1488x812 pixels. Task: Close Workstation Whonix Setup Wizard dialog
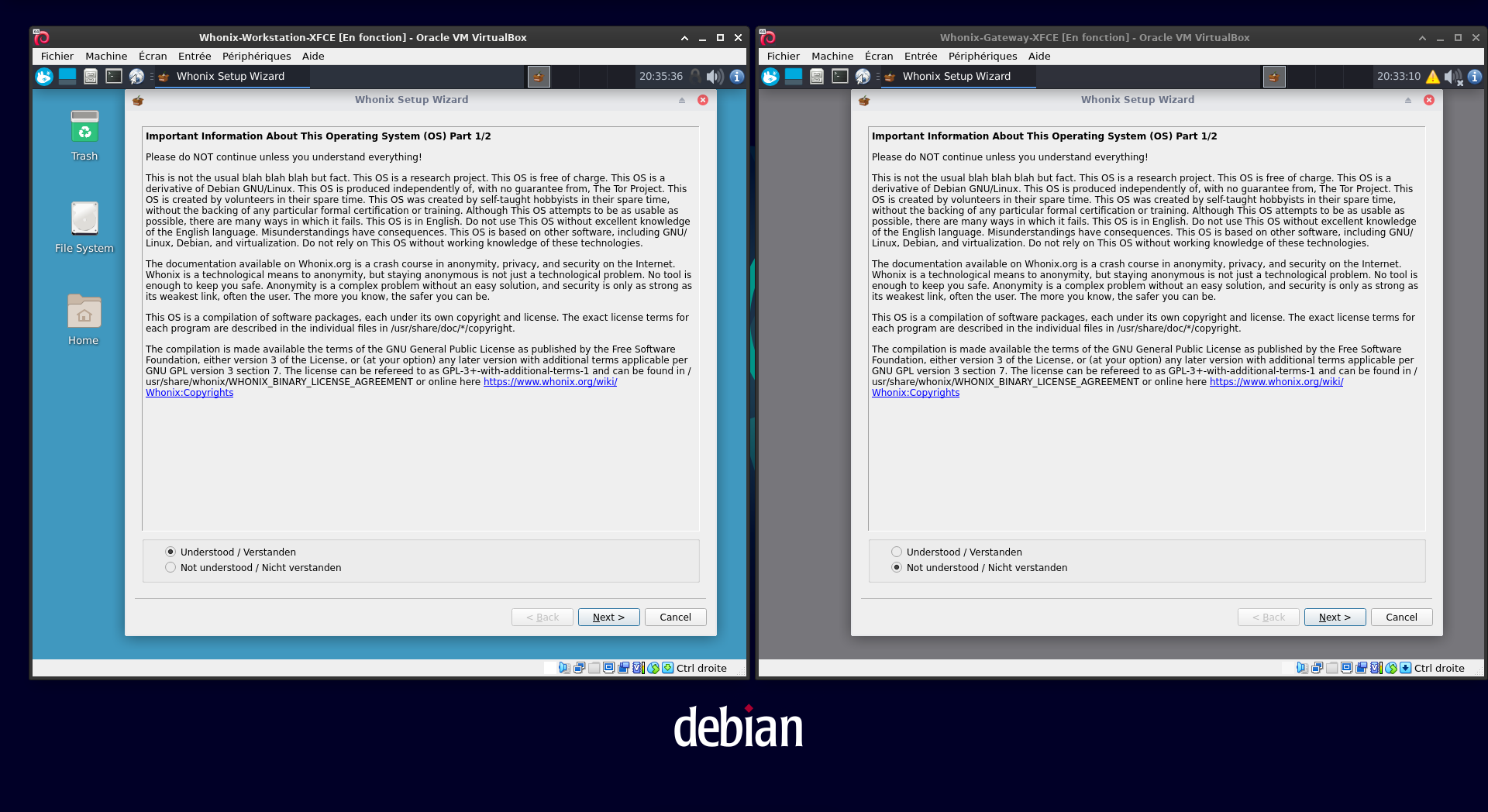coord(703,100)
